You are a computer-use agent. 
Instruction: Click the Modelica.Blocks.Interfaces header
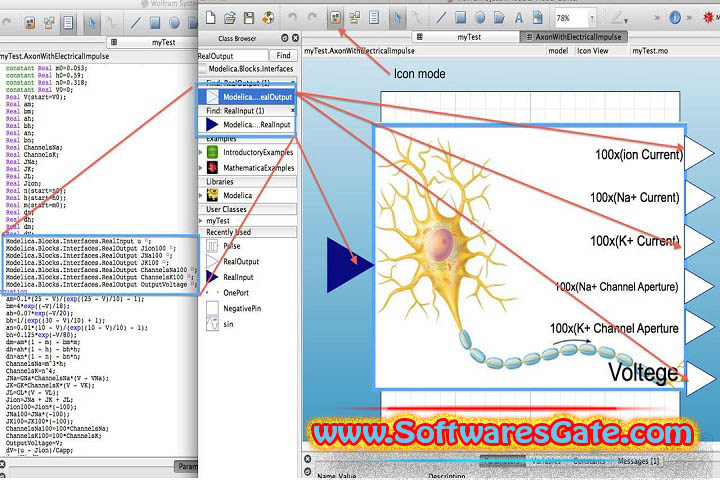click(251, 69)
